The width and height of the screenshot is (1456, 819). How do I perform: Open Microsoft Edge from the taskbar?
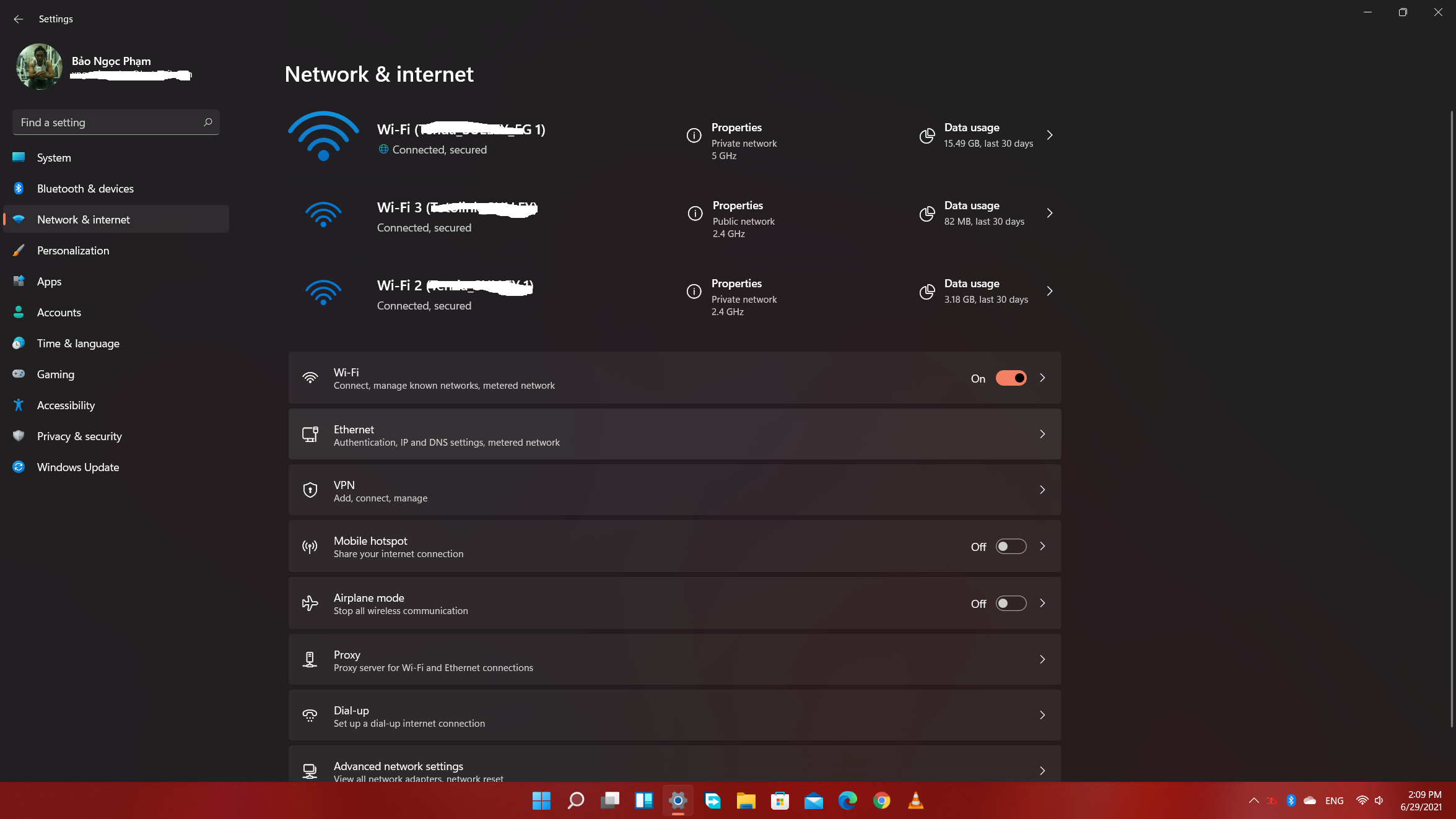point(847,800)
